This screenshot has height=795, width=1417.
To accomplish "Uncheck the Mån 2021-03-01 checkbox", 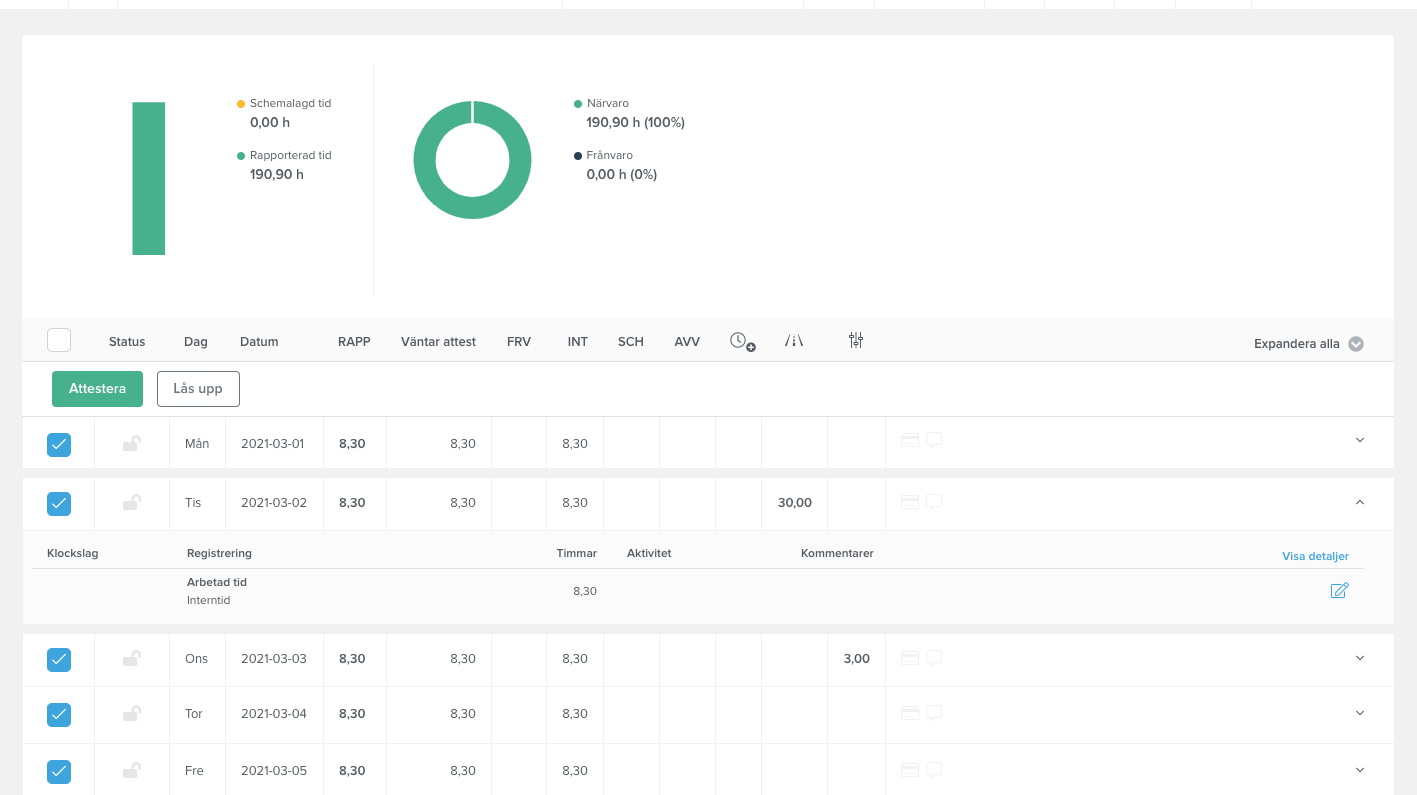I will 59,444.
